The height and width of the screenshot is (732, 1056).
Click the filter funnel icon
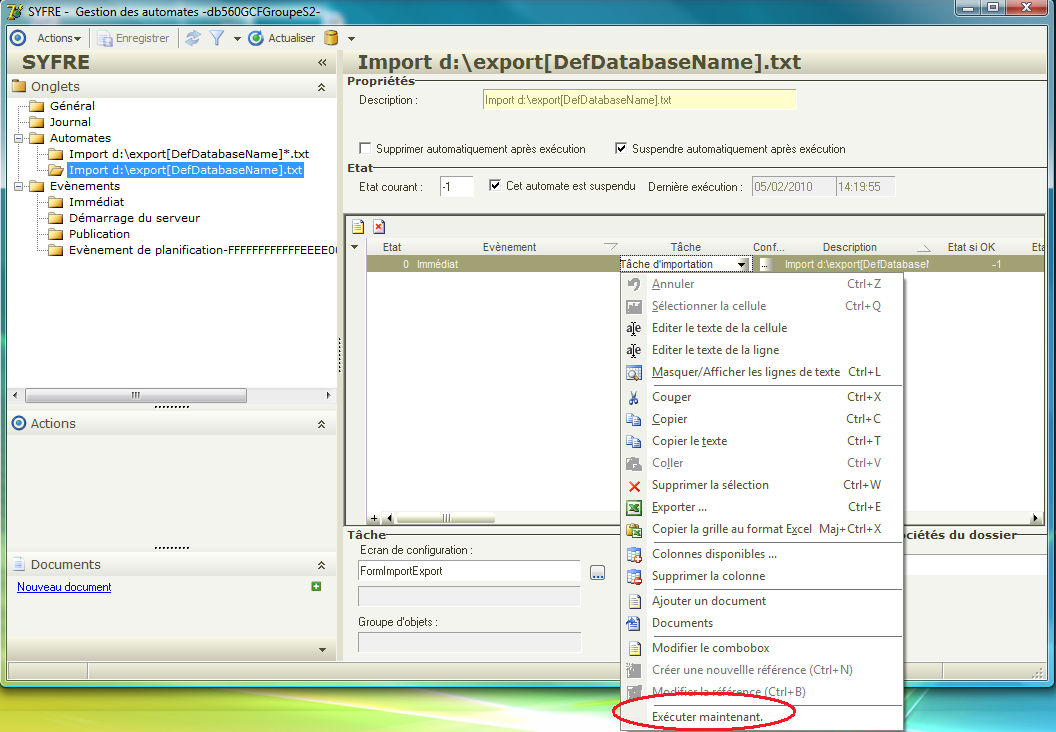coord(216,38)
